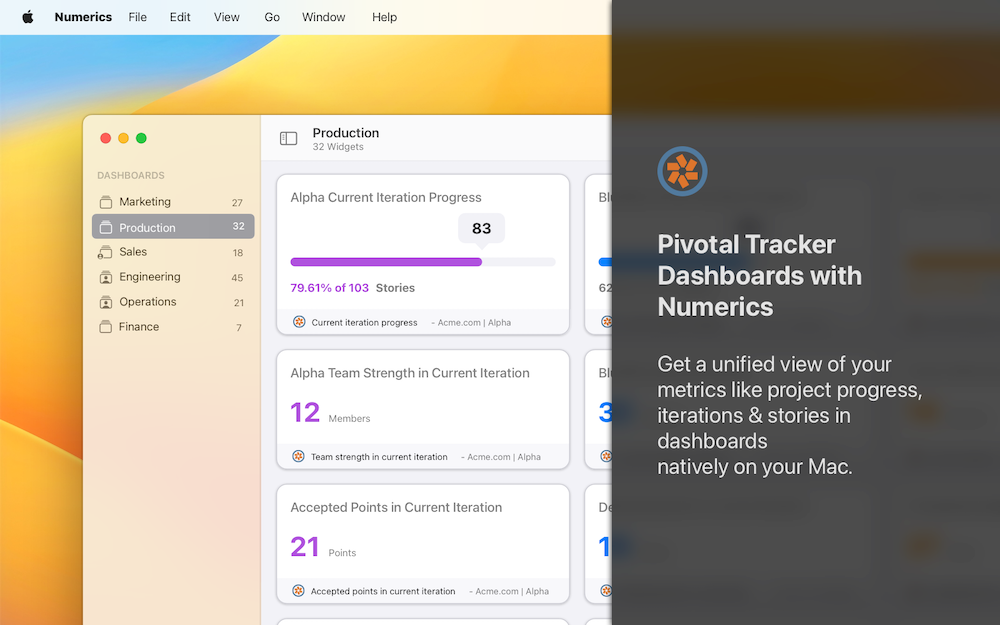Open the Window menu
Screen dimensions: 1000x625
[x=323, y=17]
